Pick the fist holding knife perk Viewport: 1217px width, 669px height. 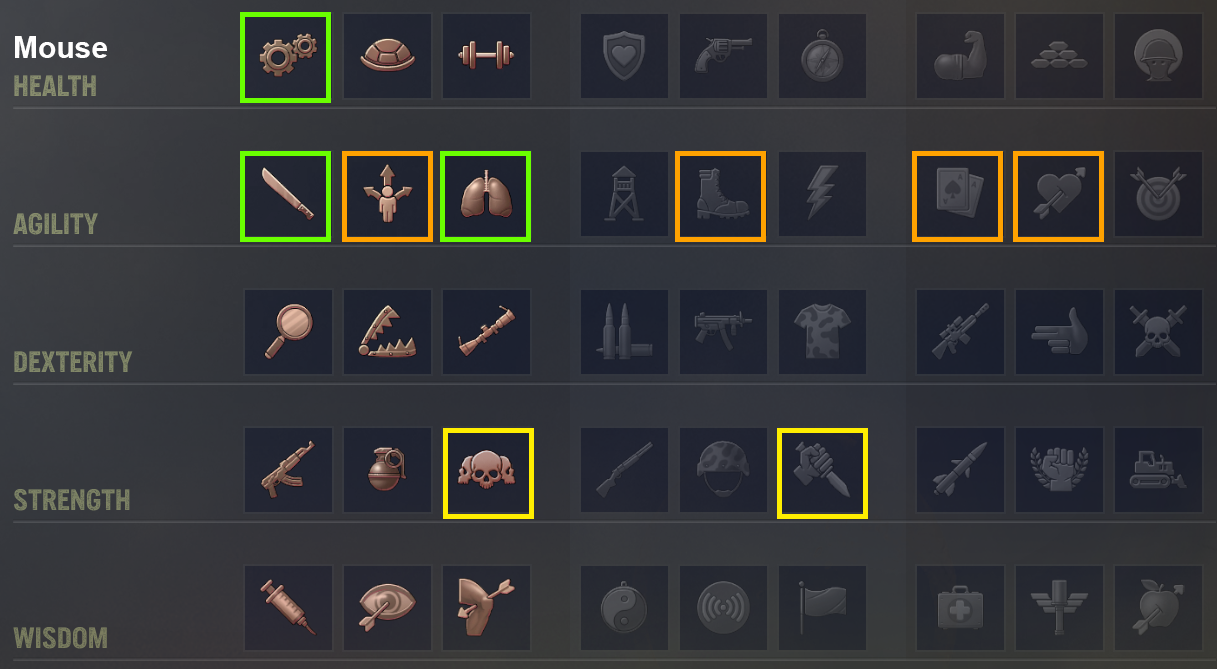point(822,473)
